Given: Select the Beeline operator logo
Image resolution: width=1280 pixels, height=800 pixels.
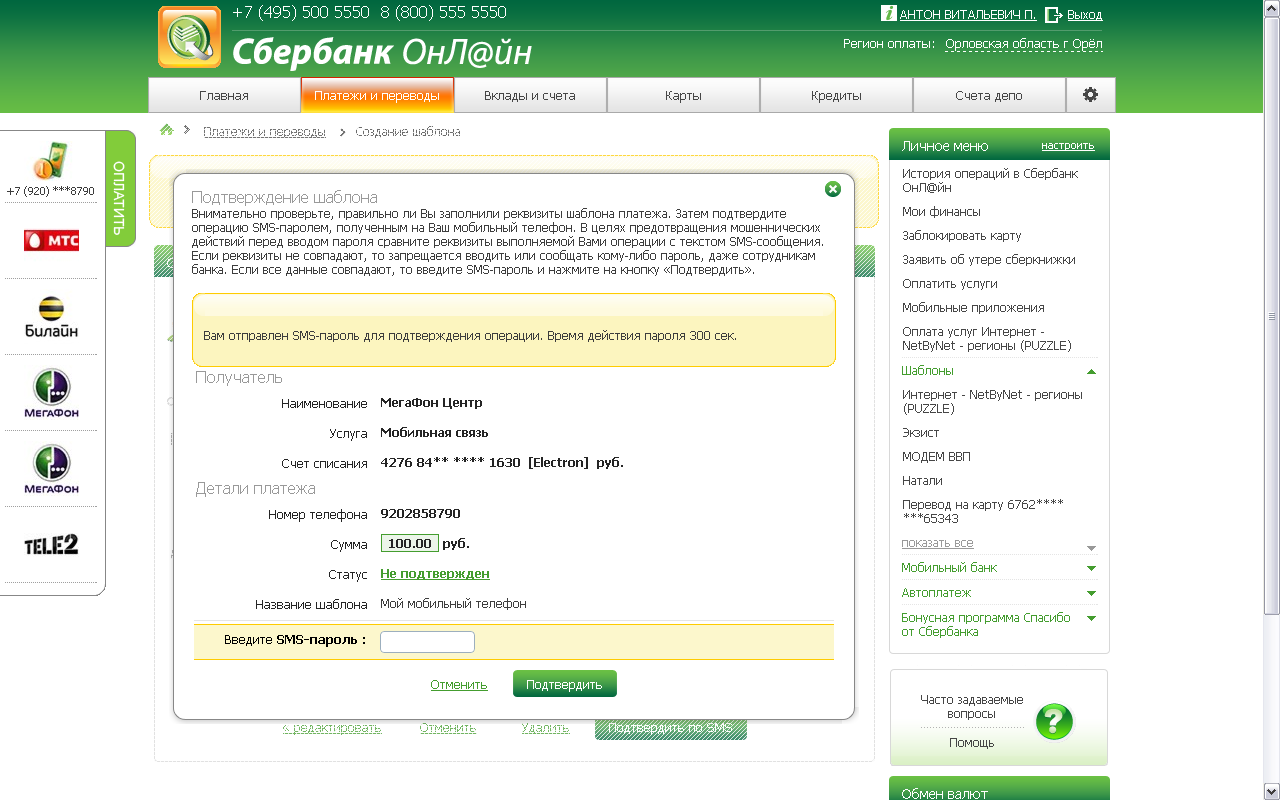Looking at the screenshot, I should click(51, 317).
